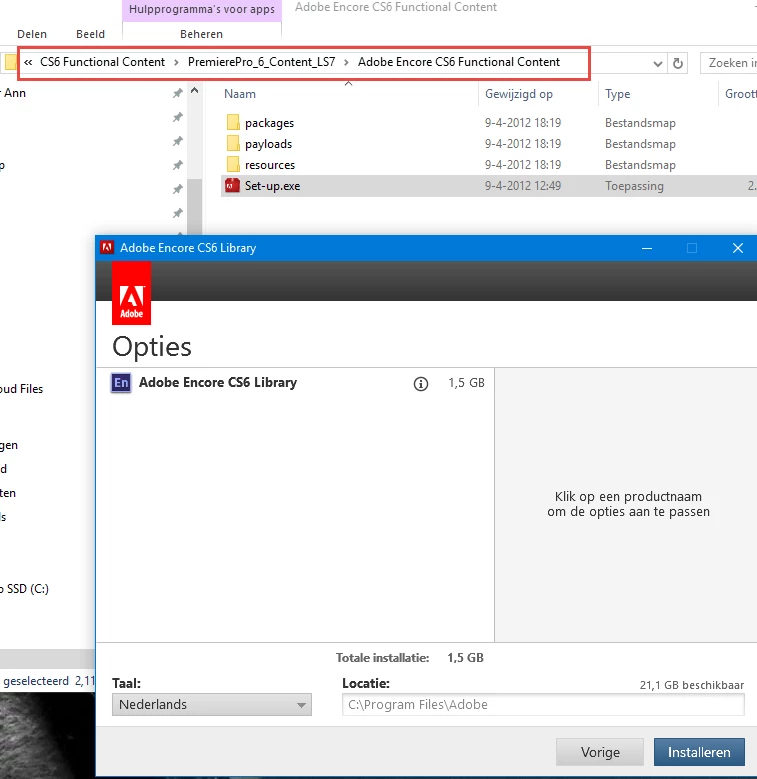
Task: Select the packages folder name
Action: (269, 123)
